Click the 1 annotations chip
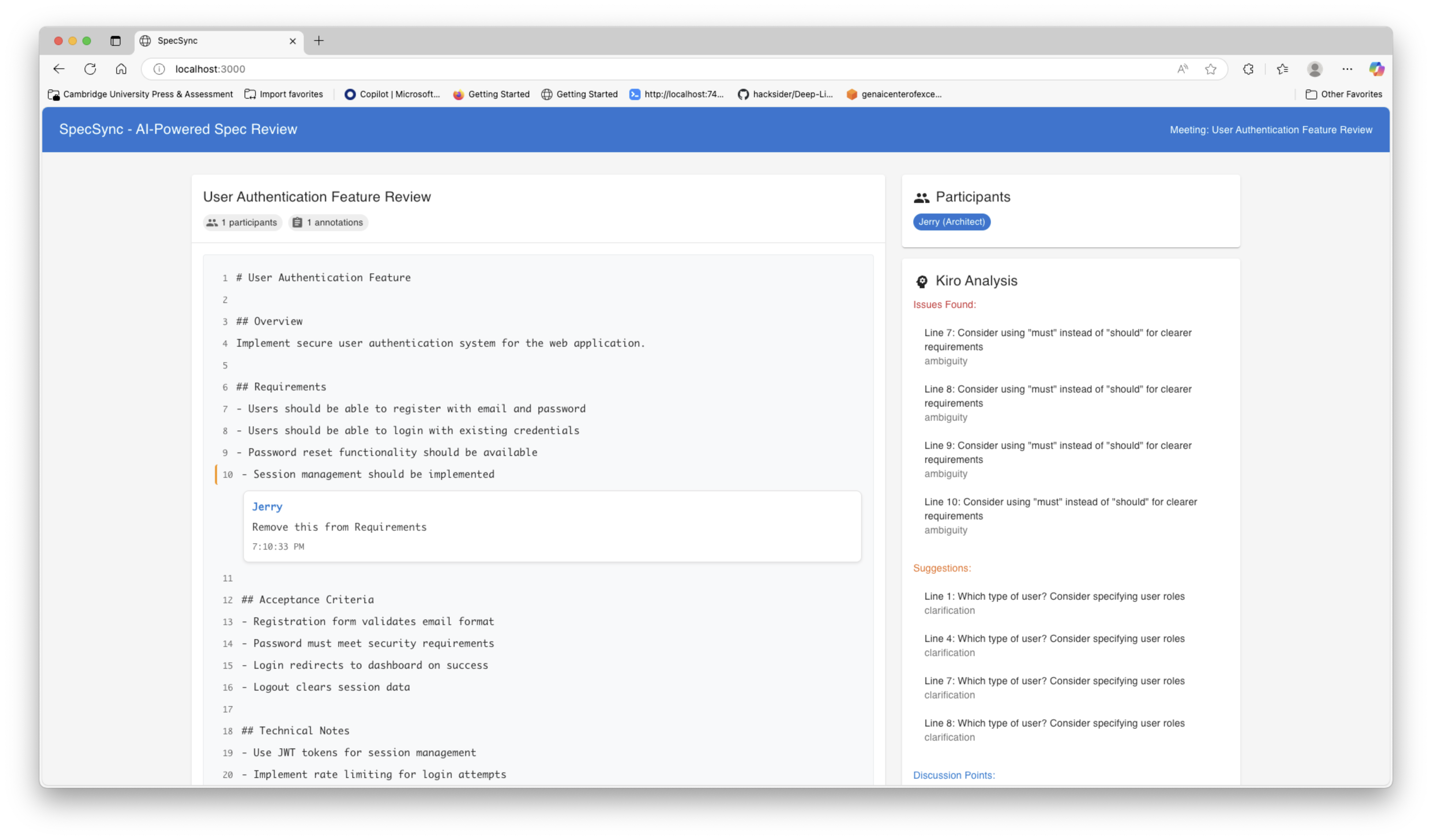1432x840 pixels. coord(328,222)
